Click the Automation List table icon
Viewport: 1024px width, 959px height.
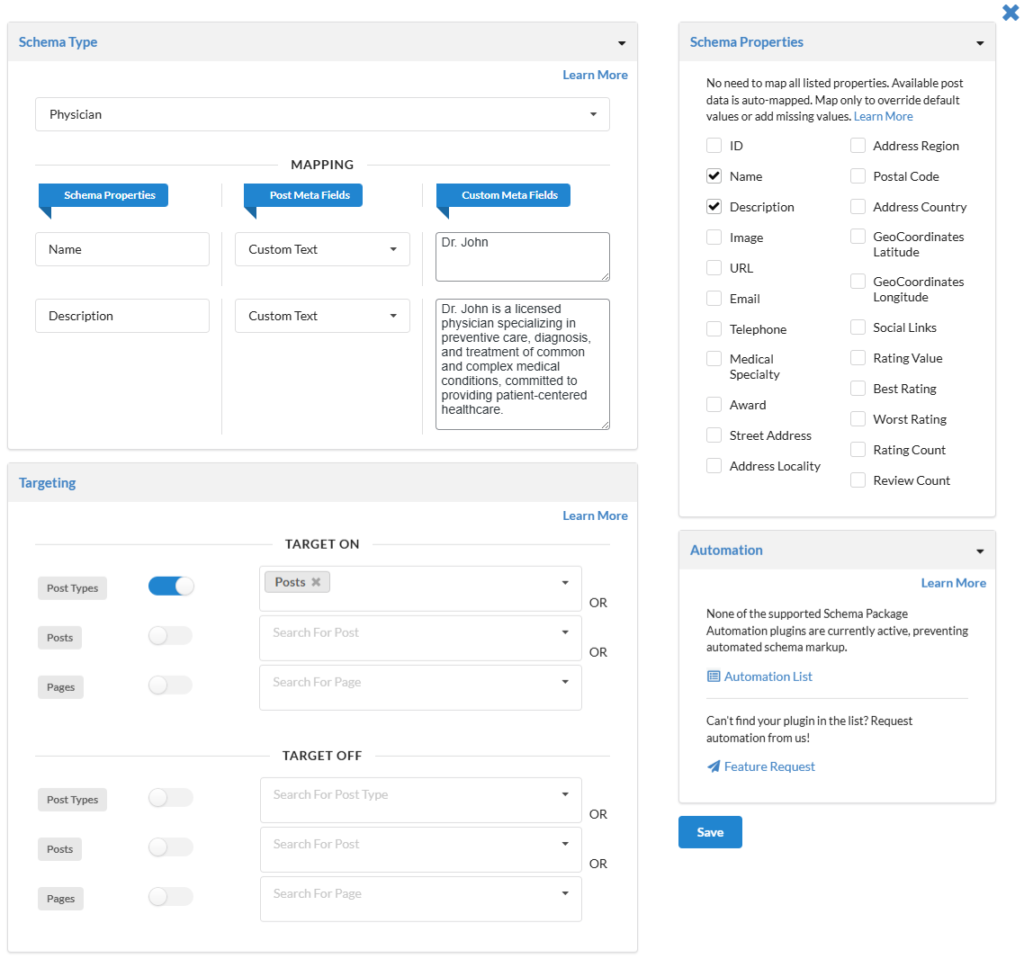713,677
